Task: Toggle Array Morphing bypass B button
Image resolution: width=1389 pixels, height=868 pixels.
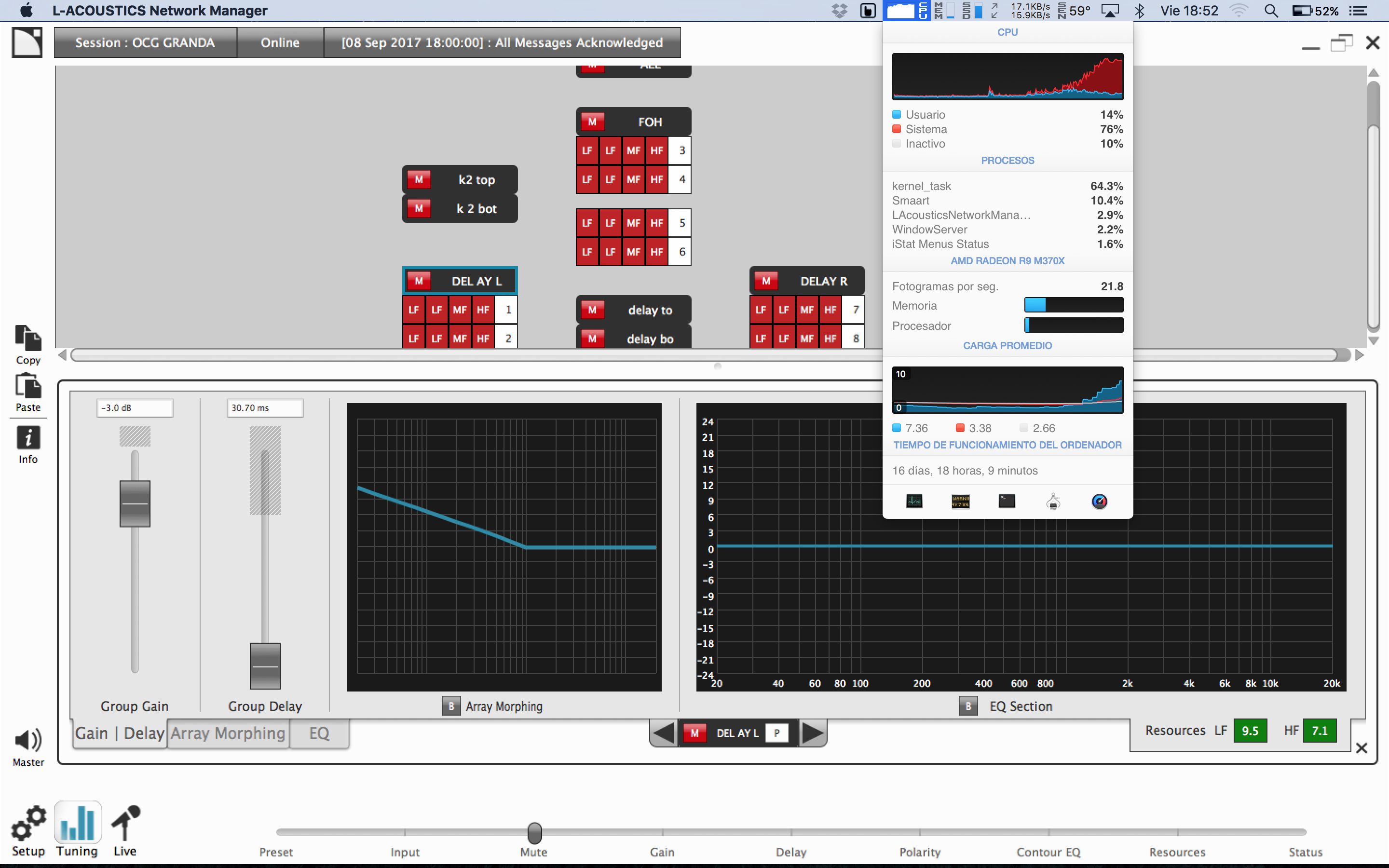Action: [x=451, y=706]
